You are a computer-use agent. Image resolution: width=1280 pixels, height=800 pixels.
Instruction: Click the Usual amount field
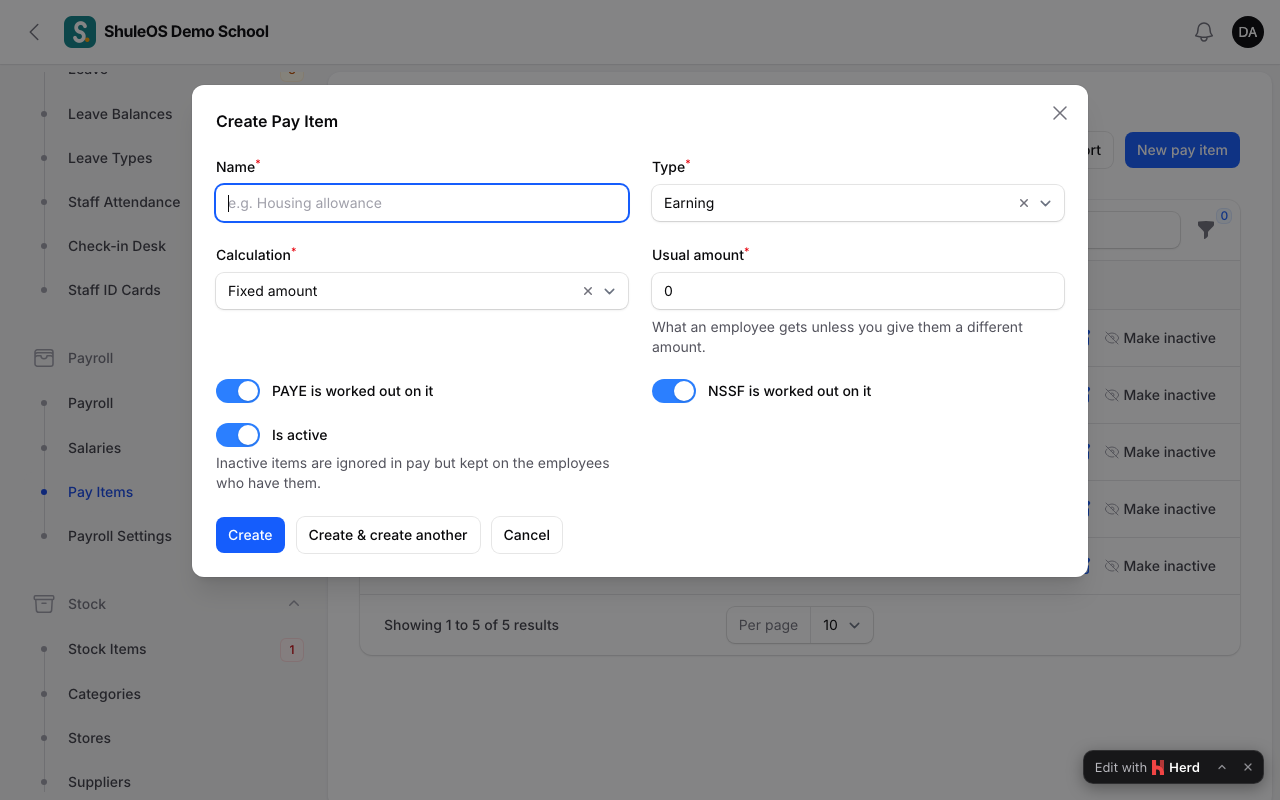click(858, 291)
